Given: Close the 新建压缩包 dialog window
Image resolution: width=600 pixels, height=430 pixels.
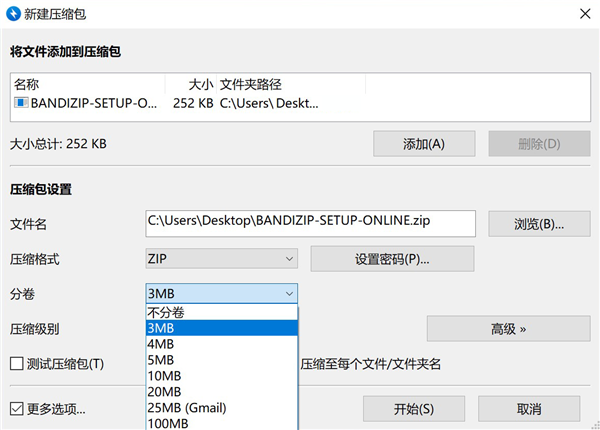Looking at the screenshot, I should 585,12.
